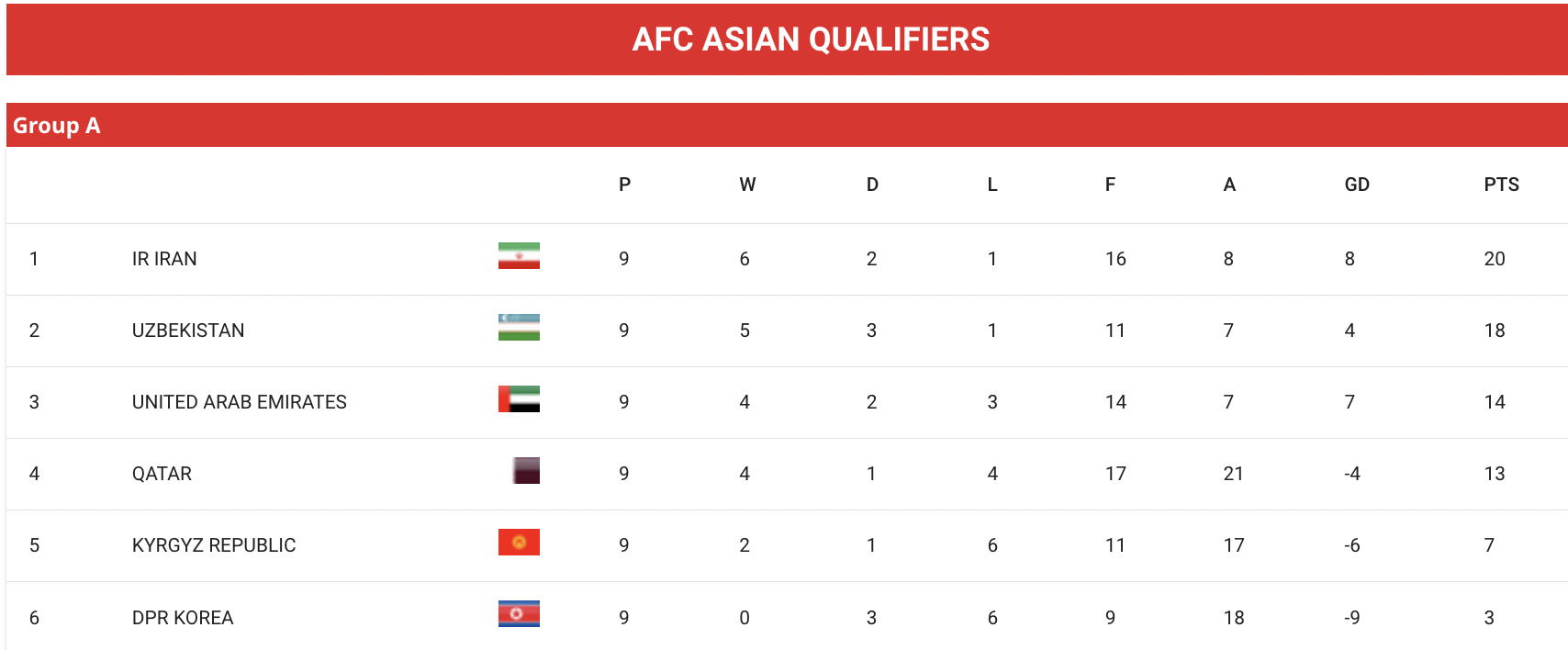The image size is (1568, 650).
Task: Open the KYRGYZ REPUBLIC team entry
Action: (214, 545)
